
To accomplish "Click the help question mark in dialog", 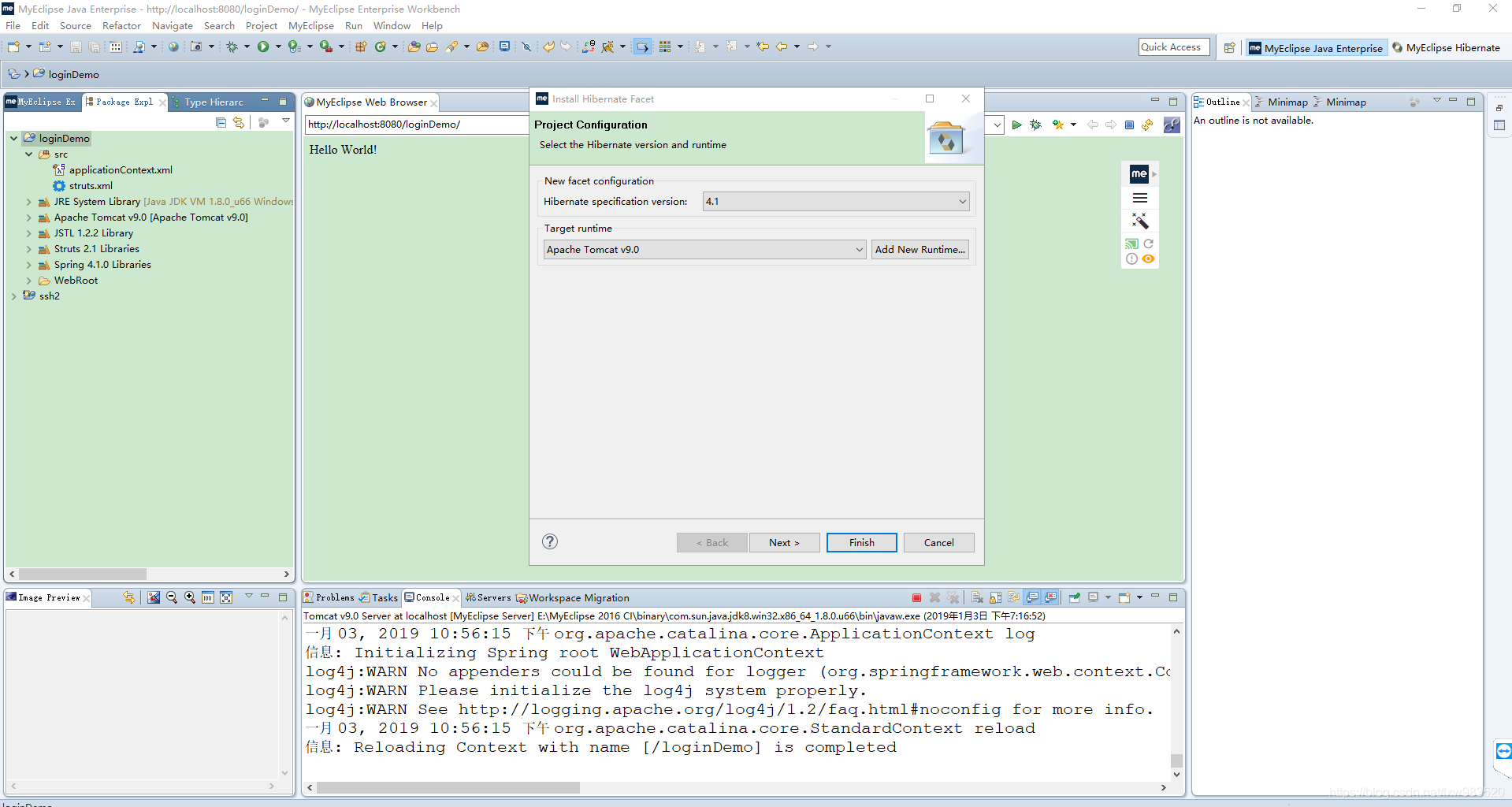I will tap(550, 541).
